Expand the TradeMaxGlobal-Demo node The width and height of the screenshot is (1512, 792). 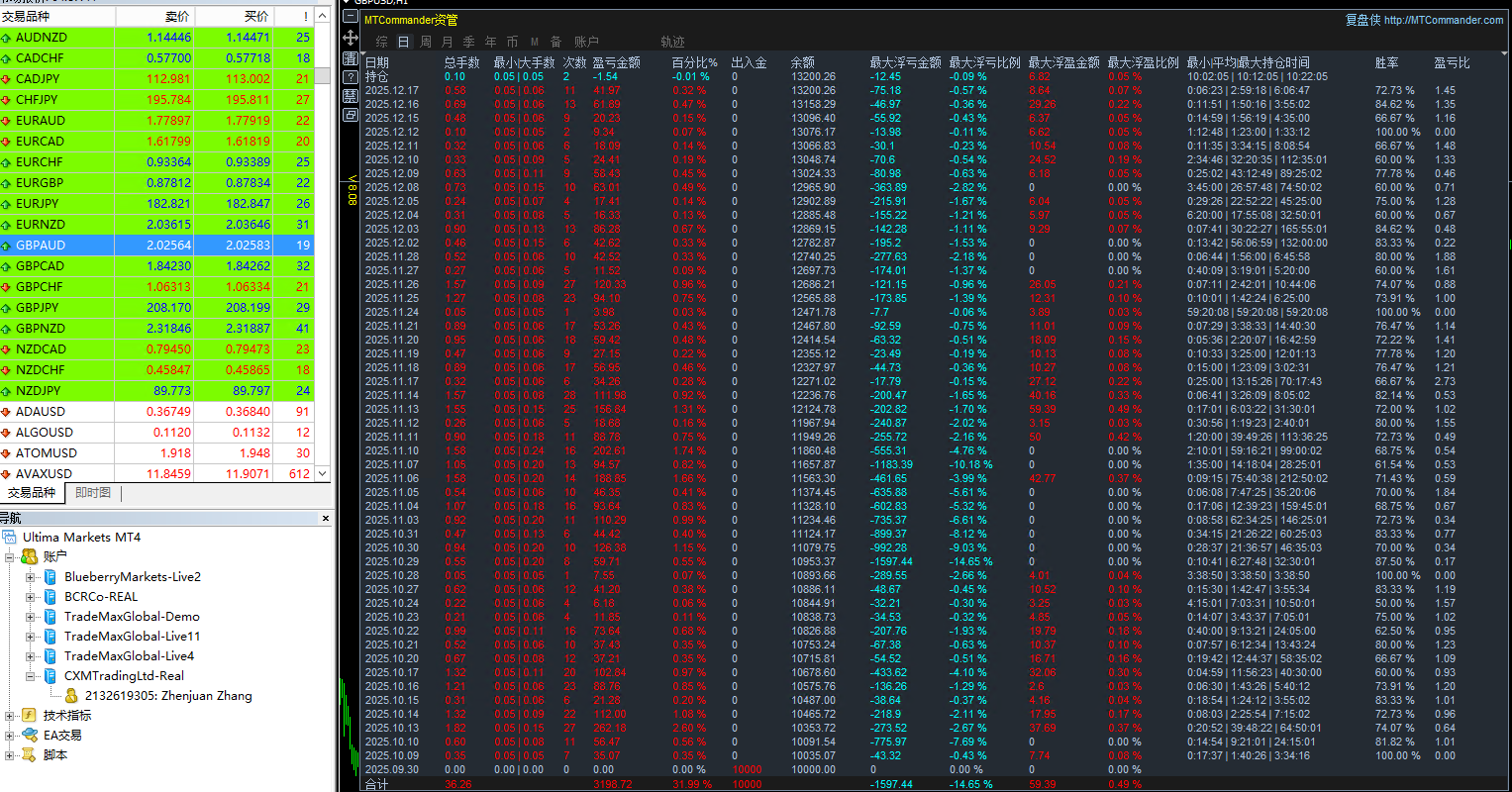coord(30,617)
